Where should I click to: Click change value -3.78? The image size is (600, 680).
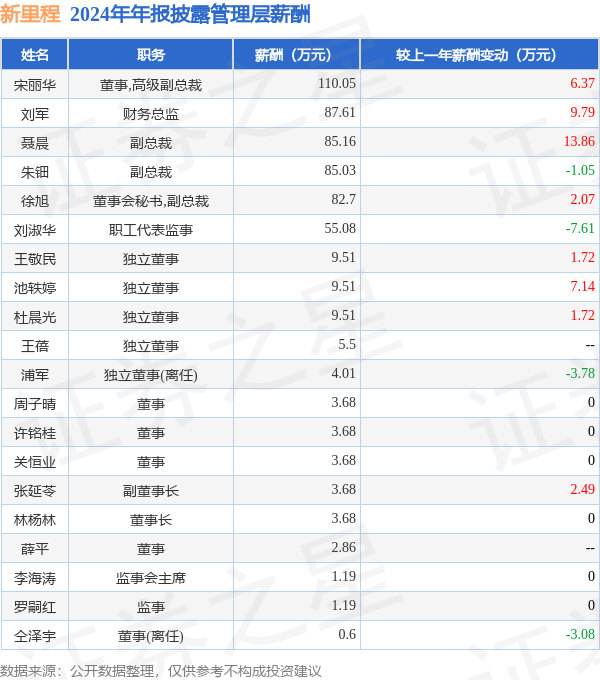580,374
